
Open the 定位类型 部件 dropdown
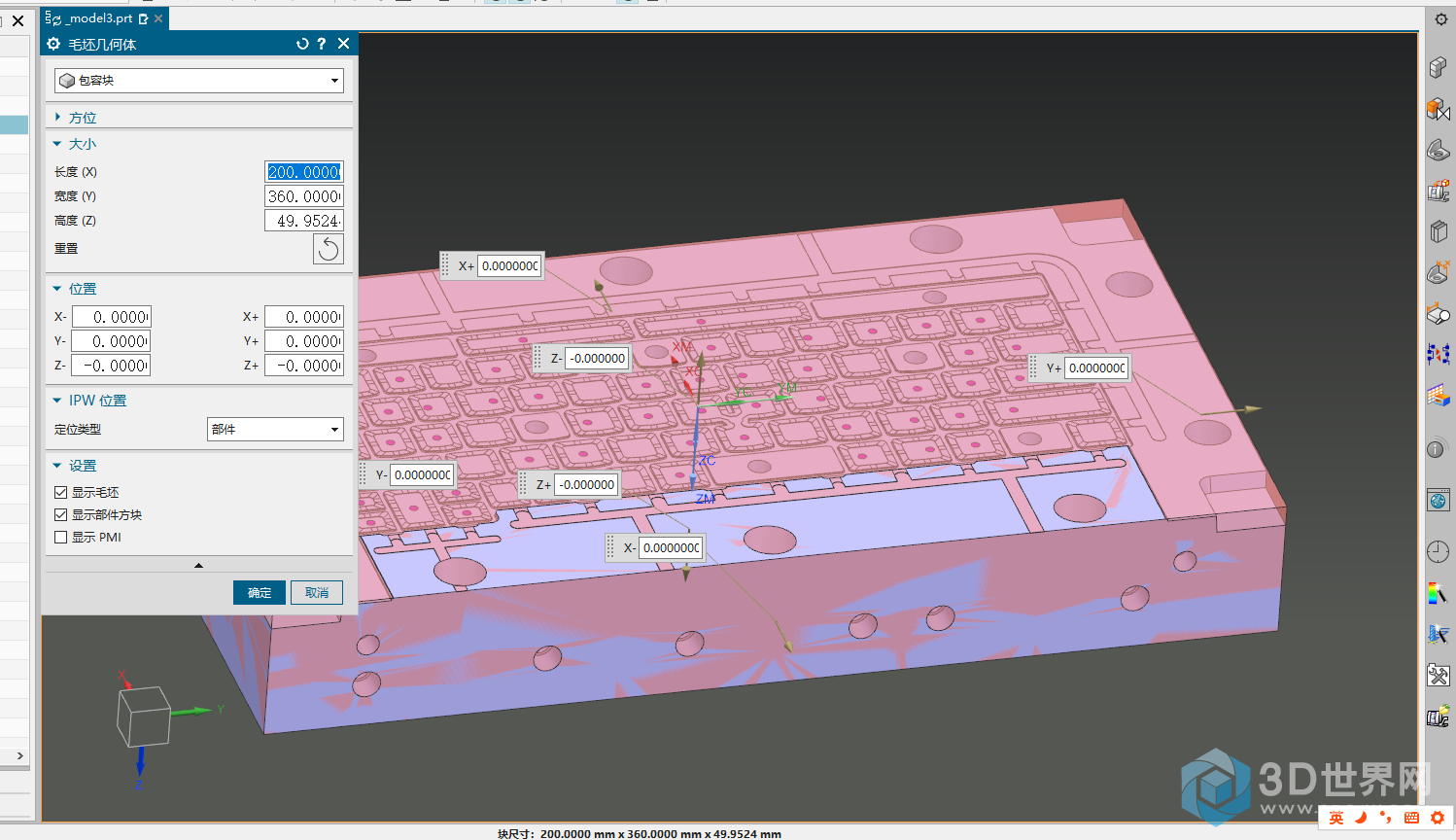[x=275, y=429]
